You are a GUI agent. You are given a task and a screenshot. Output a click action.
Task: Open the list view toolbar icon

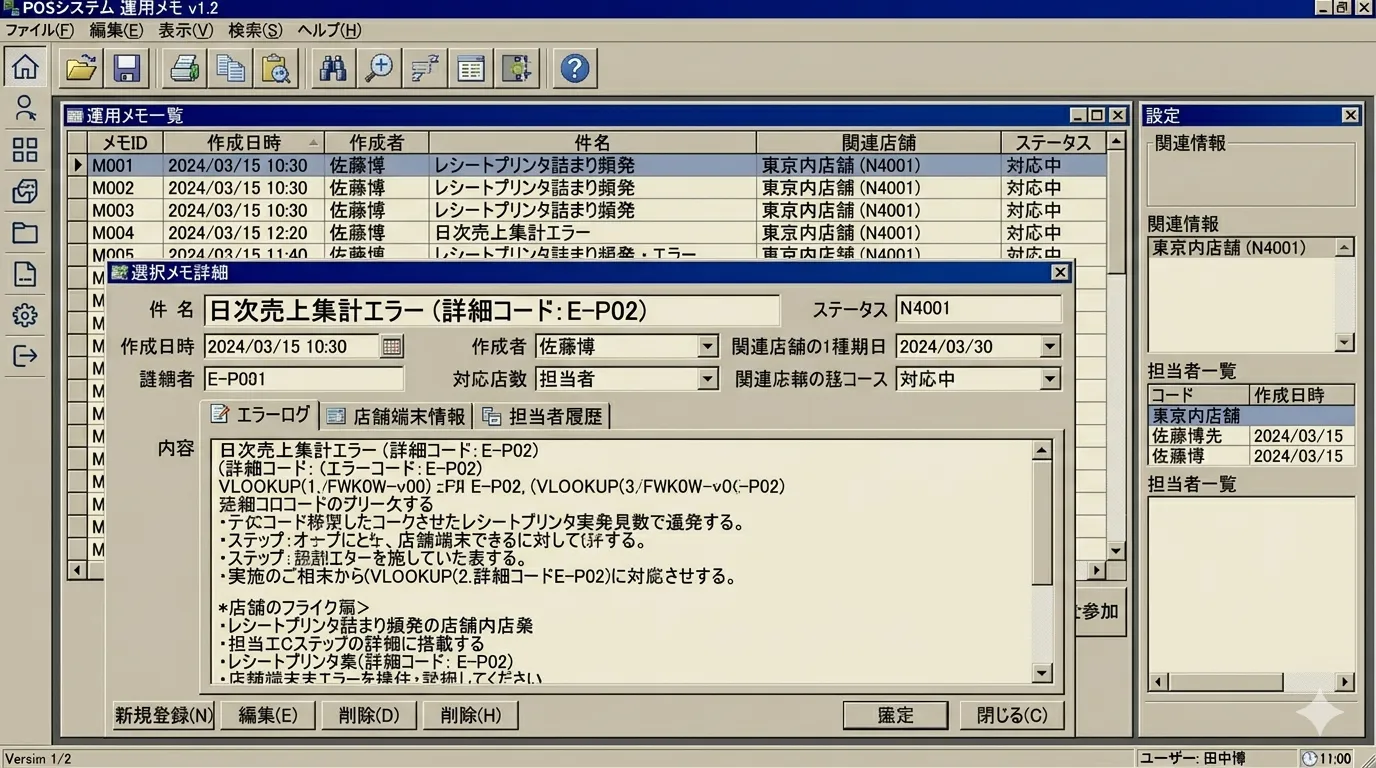click(x=471, y=68)
